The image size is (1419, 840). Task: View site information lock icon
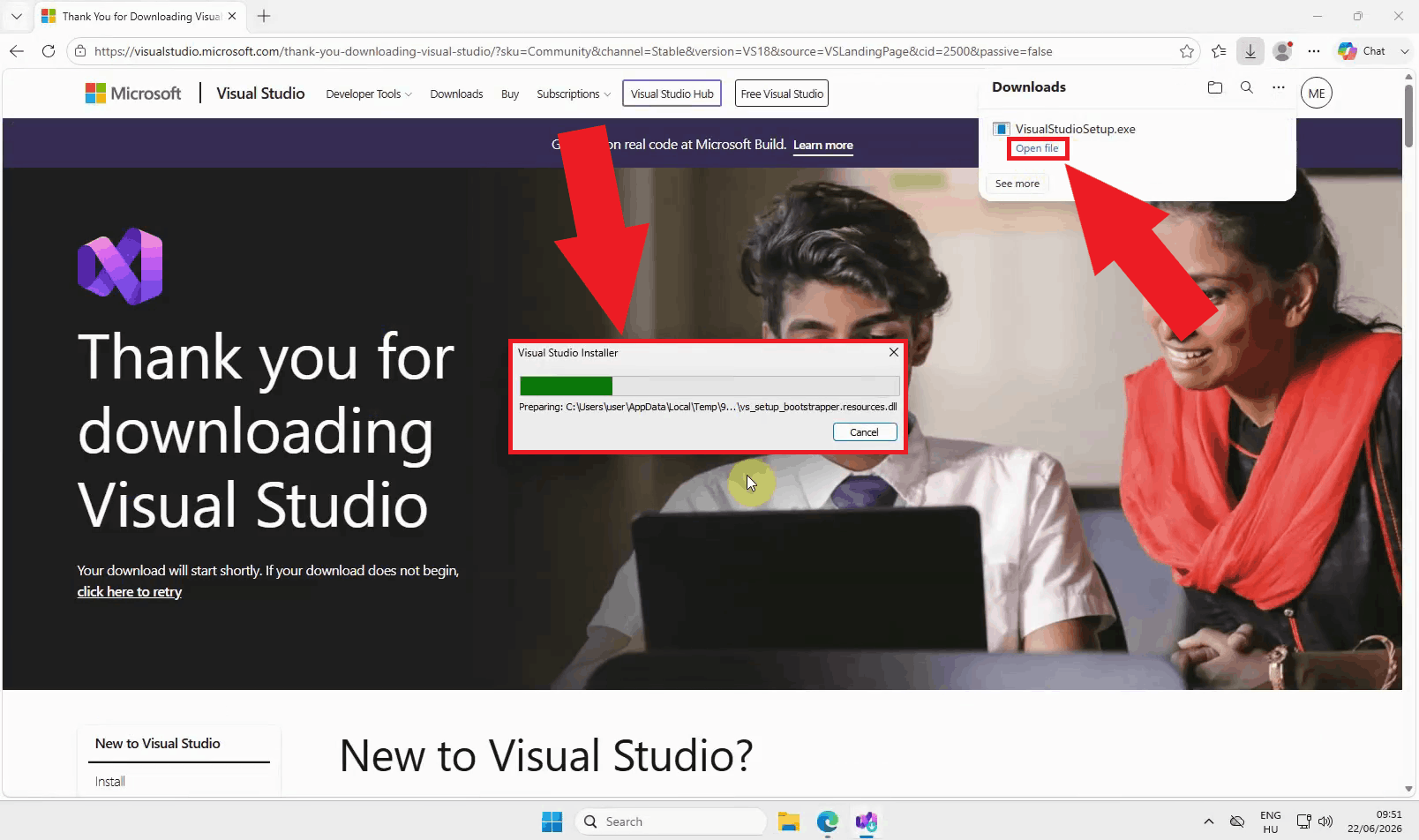coord(80,51)
